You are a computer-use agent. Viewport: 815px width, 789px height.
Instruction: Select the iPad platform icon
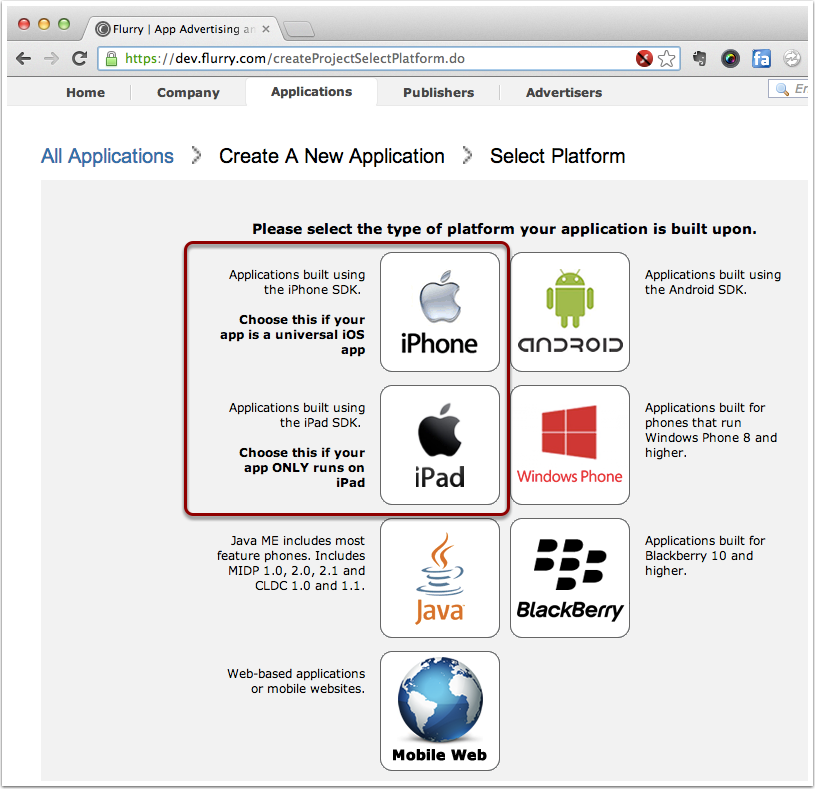pyautogui.click(x=439, y=445)
